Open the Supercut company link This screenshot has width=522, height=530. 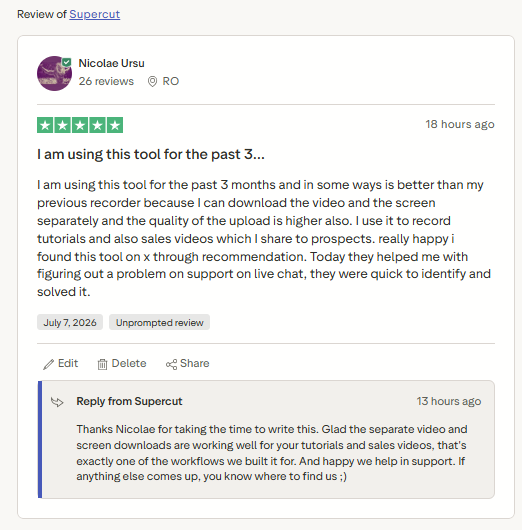point(95,14)
